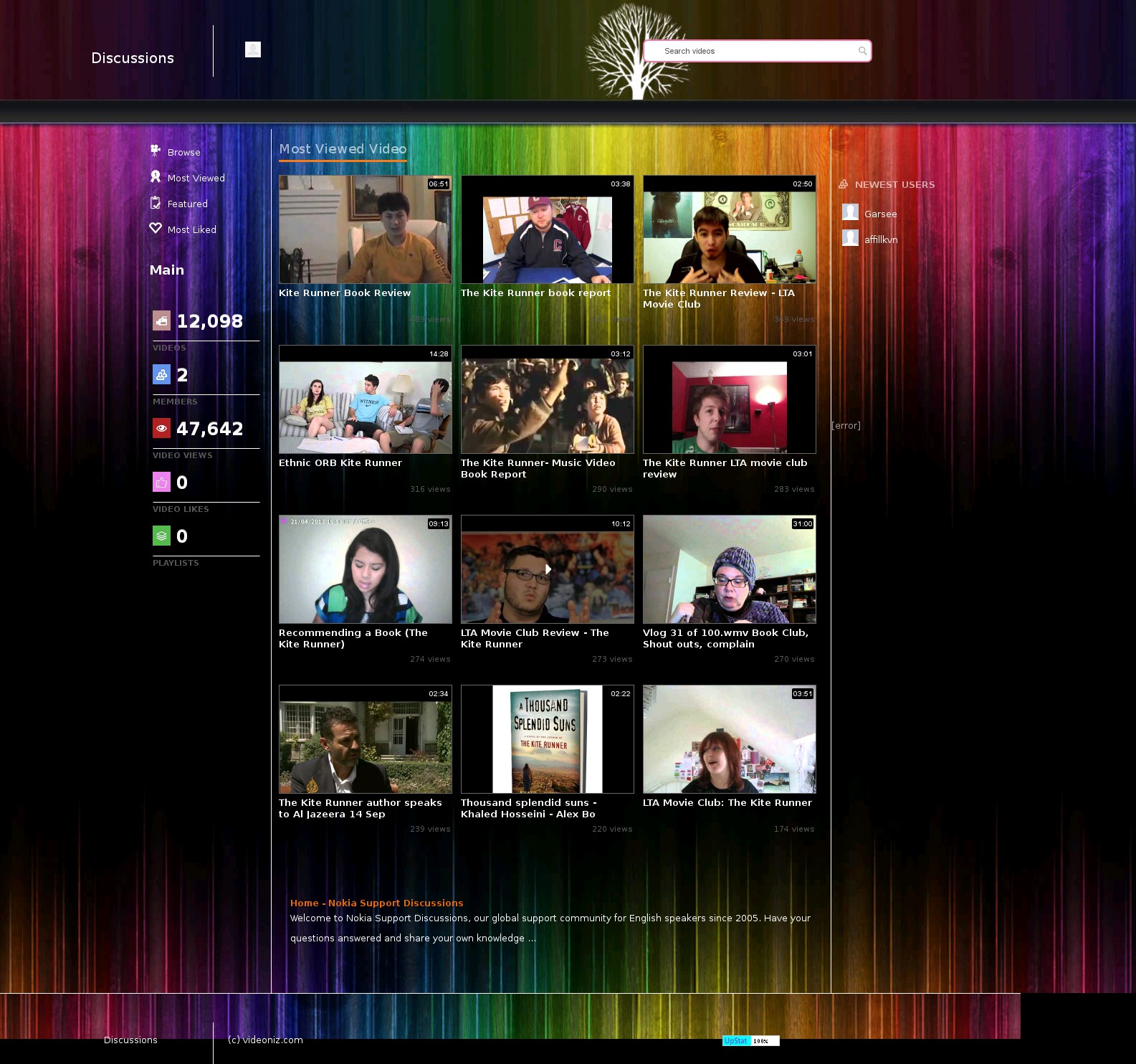Click the blue members icon

[161, 374]
